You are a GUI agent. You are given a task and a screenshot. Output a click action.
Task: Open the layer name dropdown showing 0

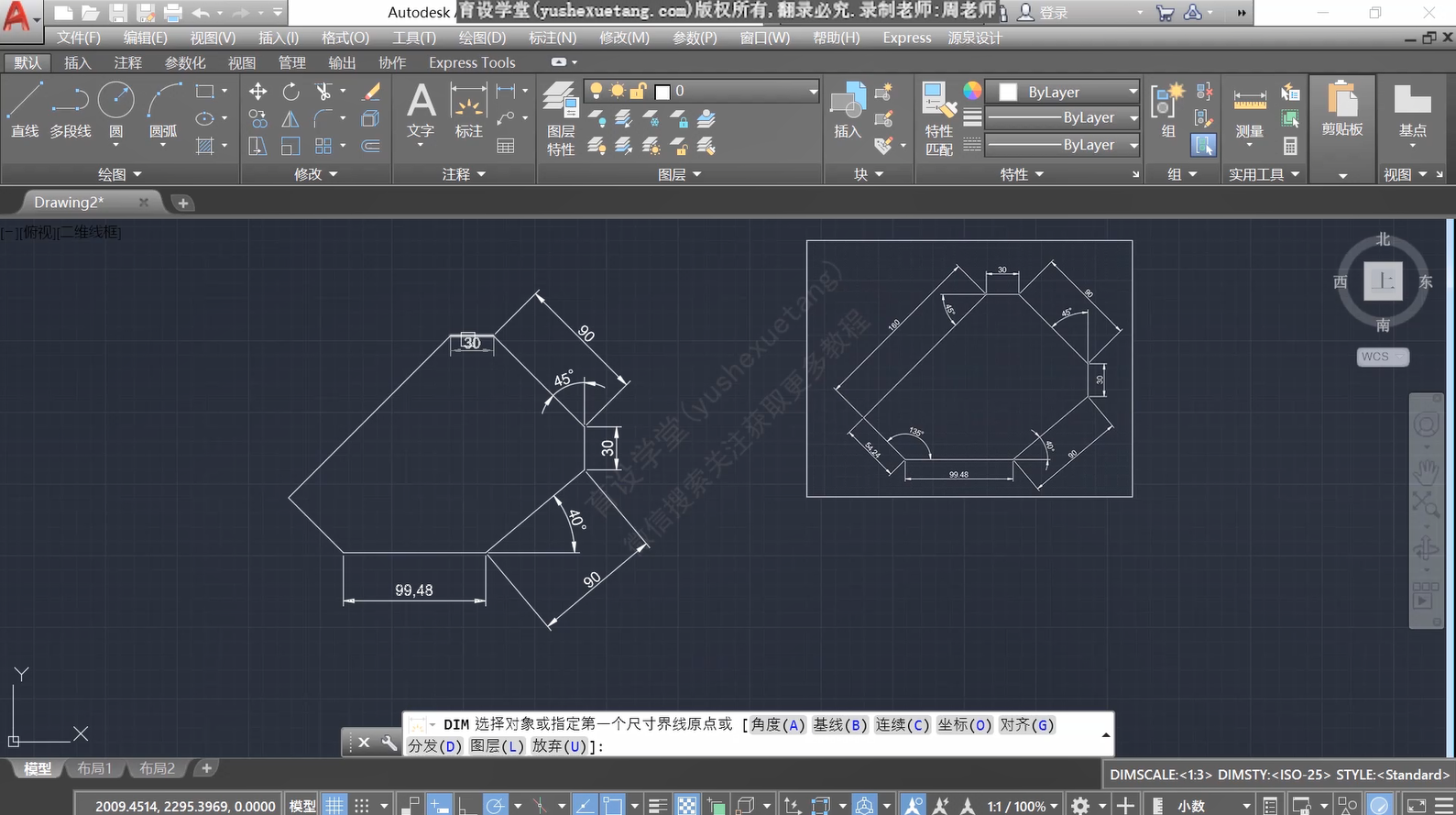pyautogui.click(x=701, y=91)
